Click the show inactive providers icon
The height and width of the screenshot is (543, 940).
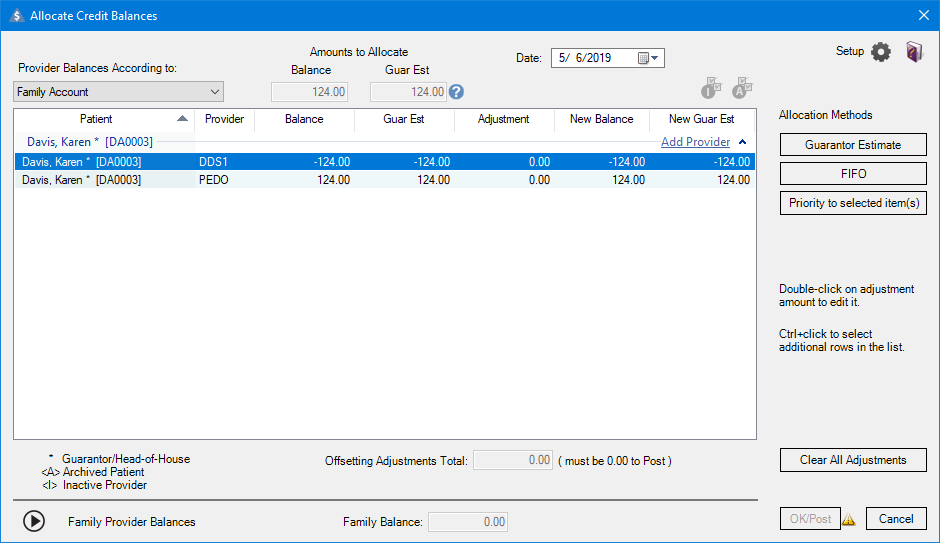click(x=711, y=88)
